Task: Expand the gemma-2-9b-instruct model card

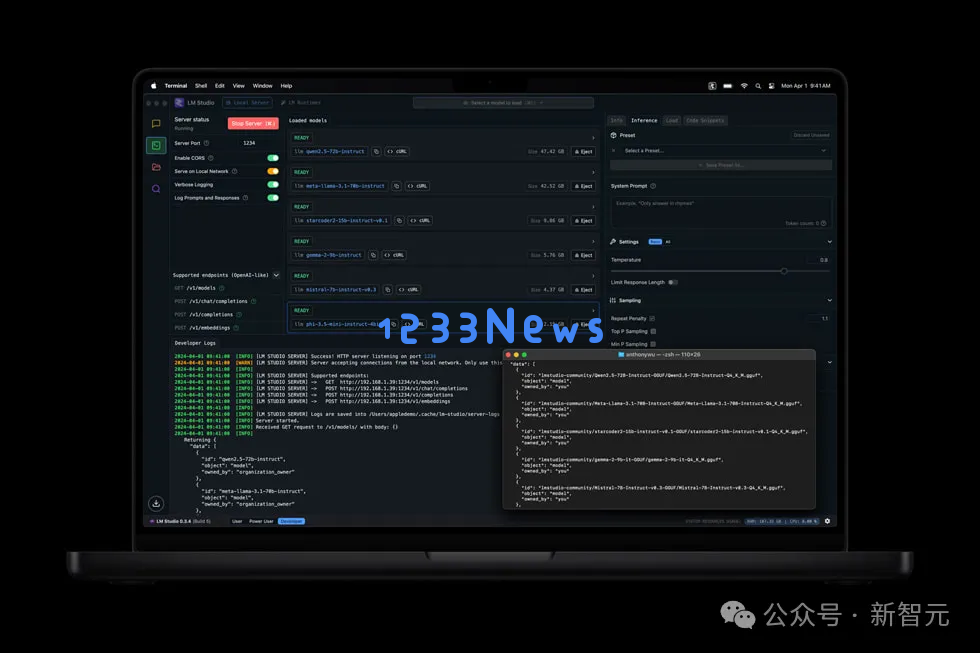Action: point(593,241)
